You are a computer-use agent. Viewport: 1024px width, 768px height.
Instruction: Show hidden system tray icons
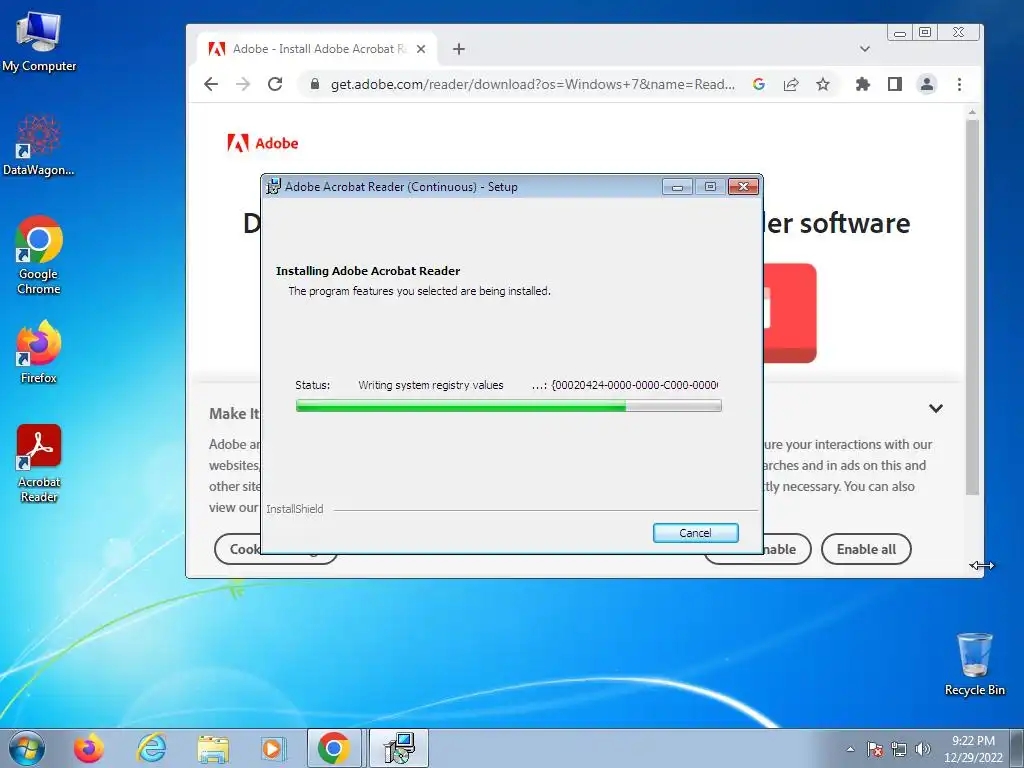(850, 749)
